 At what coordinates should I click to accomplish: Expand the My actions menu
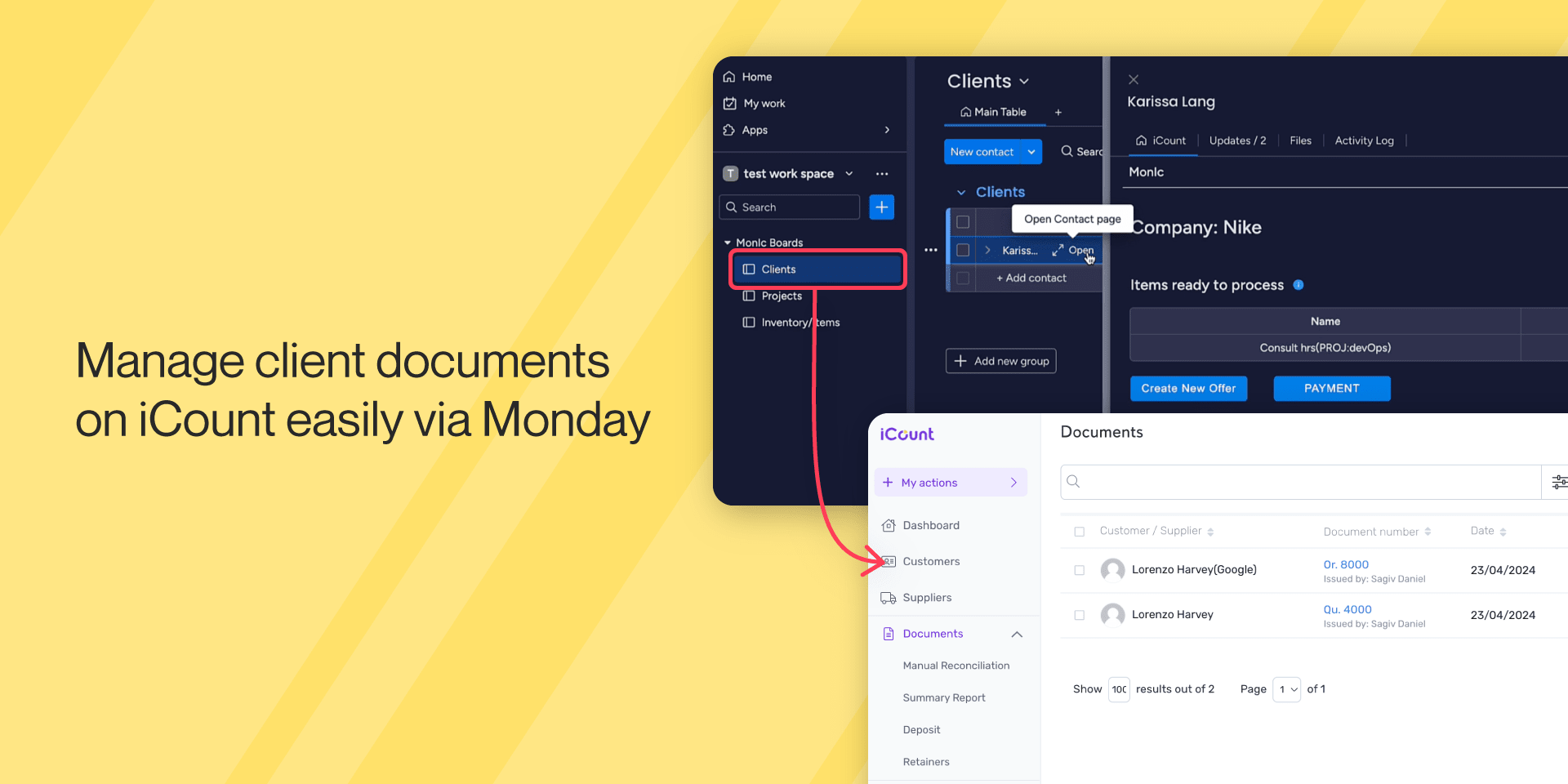click(x=951, y=483)
